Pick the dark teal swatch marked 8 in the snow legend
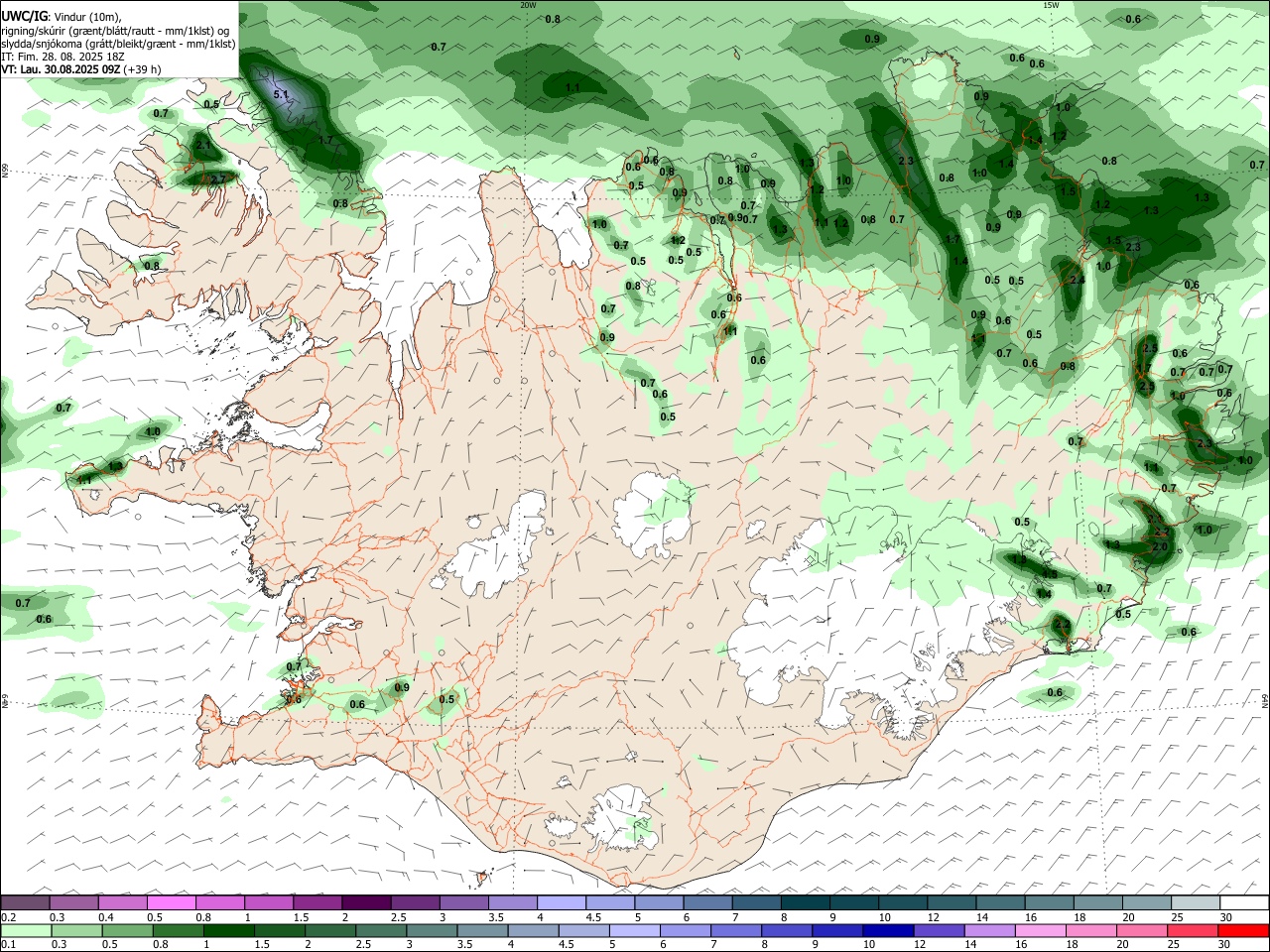Screen dimensions: 1270x952 [805, 902]
